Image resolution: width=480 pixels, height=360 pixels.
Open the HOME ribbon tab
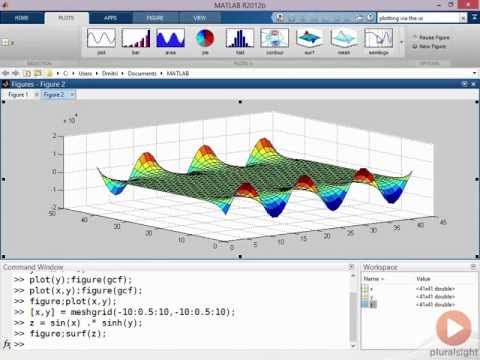coord(22,18)
